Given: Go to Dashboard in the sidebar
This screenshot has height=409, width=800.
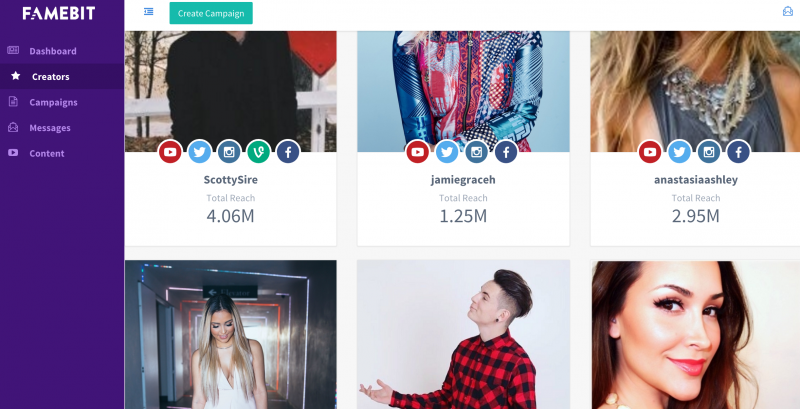Looking at the screenshot, I should pyautogui.click(x=53, y=51).
